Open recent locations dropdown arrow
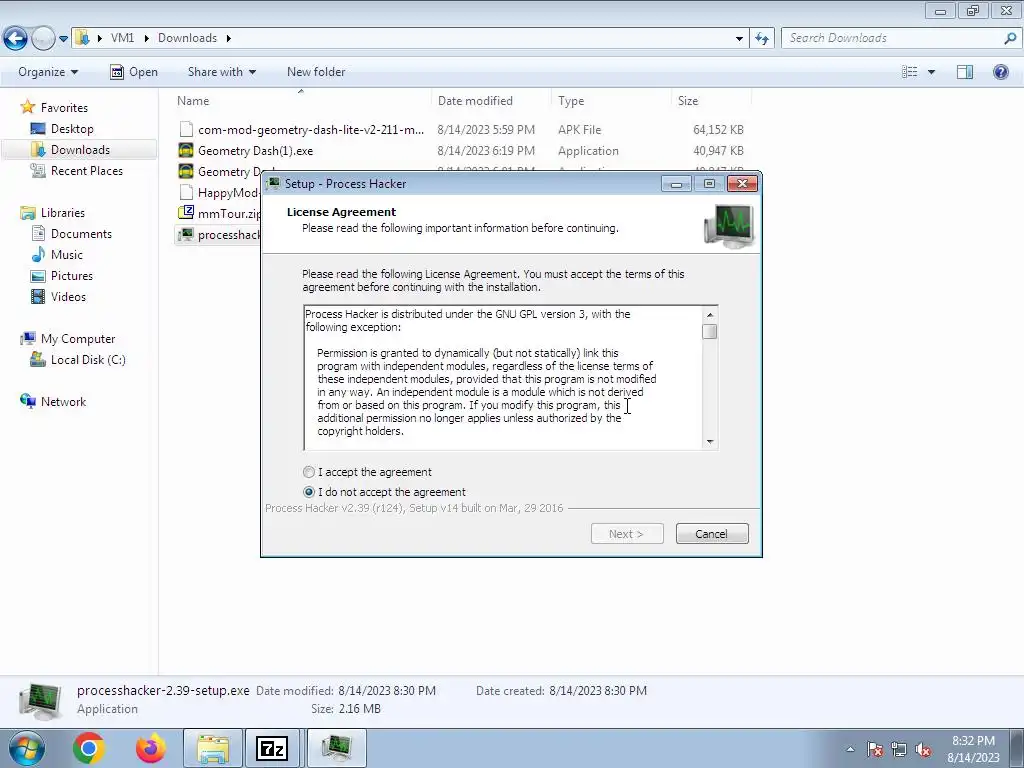The width and height of the screenshot is (1024, 768). pyautogui.click(x=63, y=39)
